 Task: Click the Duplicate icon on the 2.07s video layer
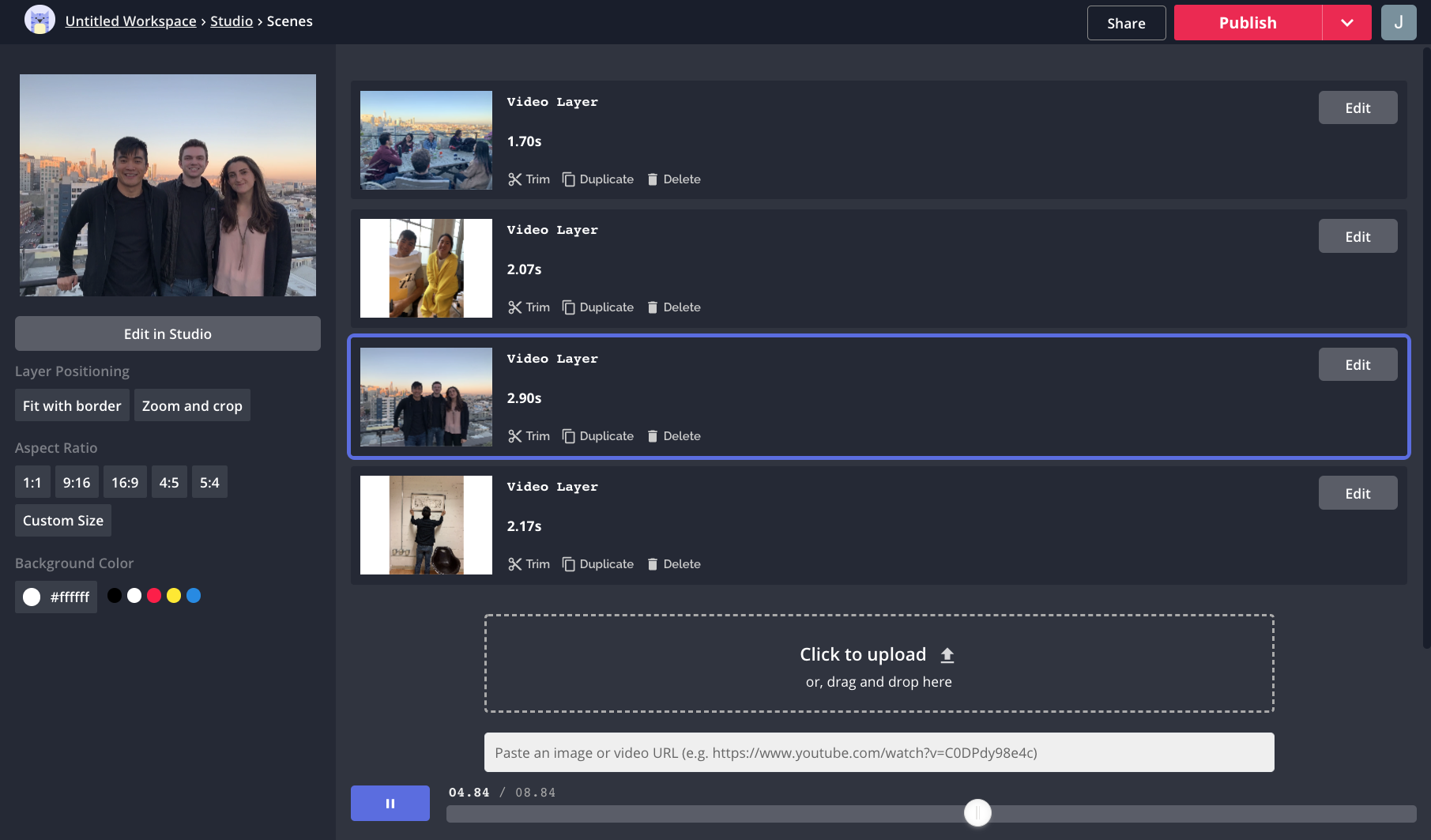(569, 307)
